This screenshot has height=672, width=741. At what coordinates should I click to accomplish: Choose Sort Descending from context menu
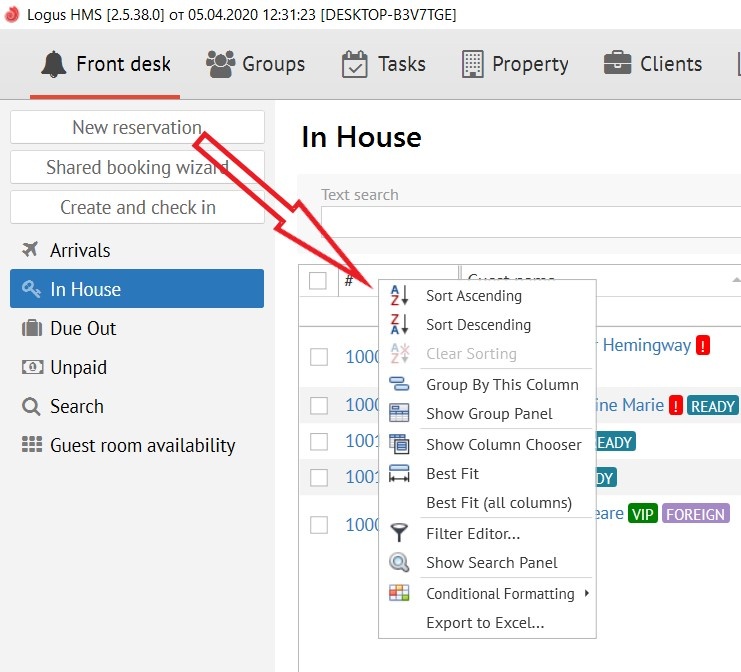pyautogui.click(x=487, y=325)
